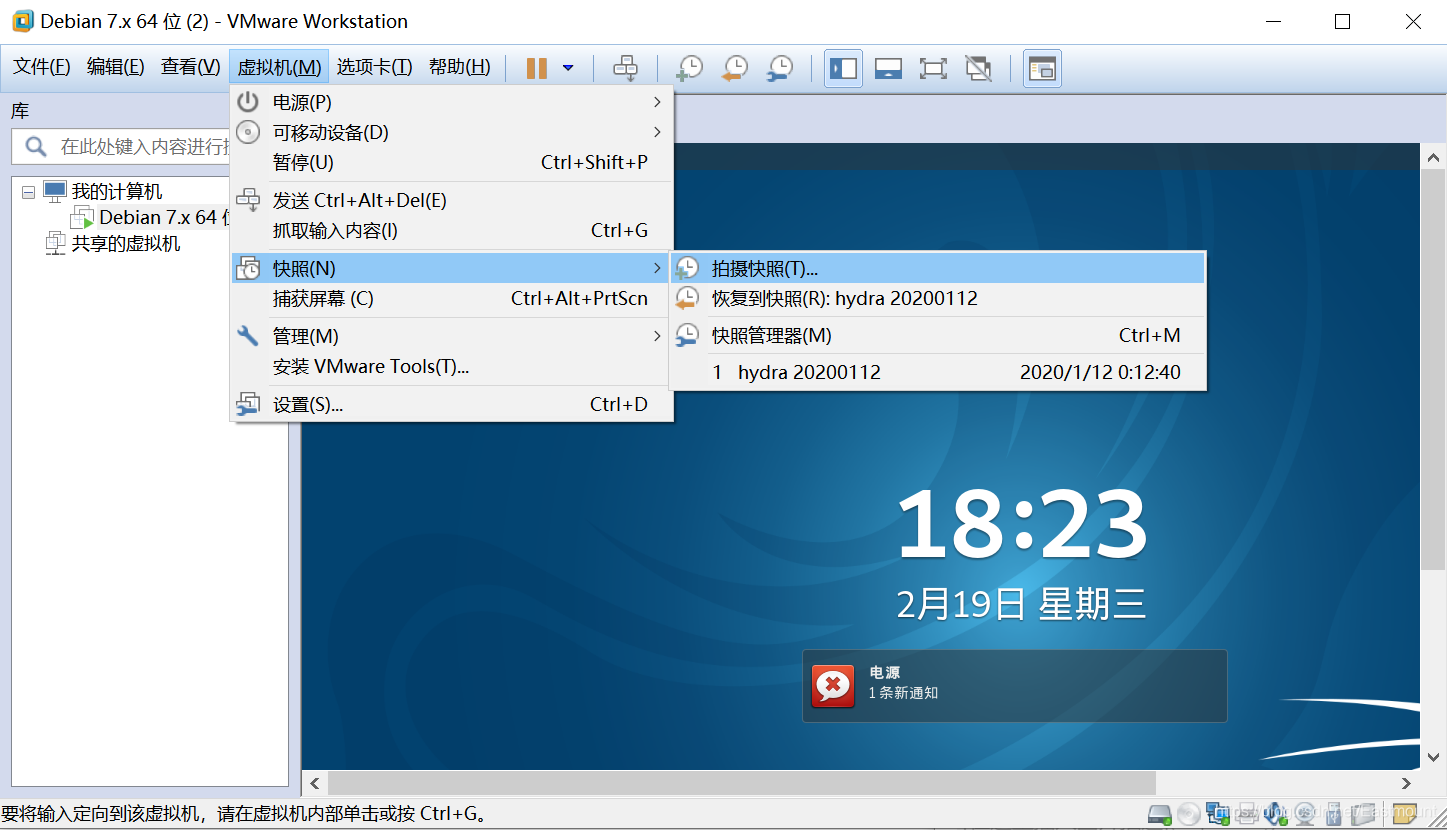
Task: Switch to Unity mode toolbar icon
Action: click(x=978, y=68)
